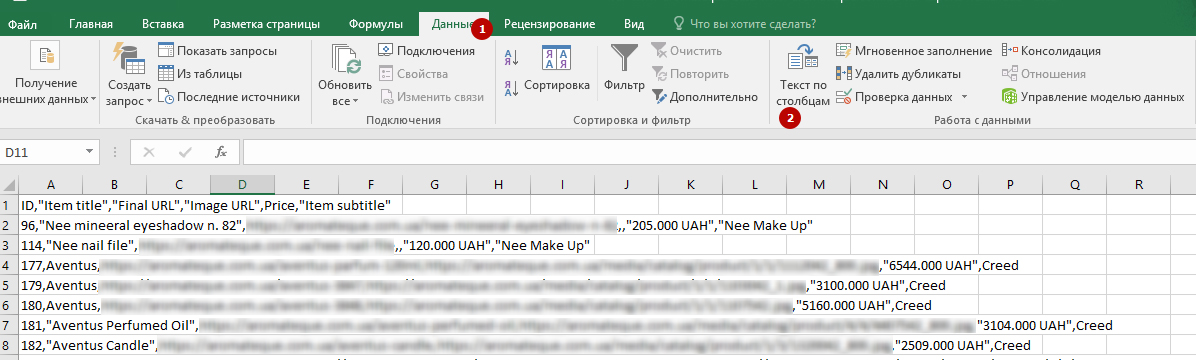Select column D header

[x=242, y=185]
